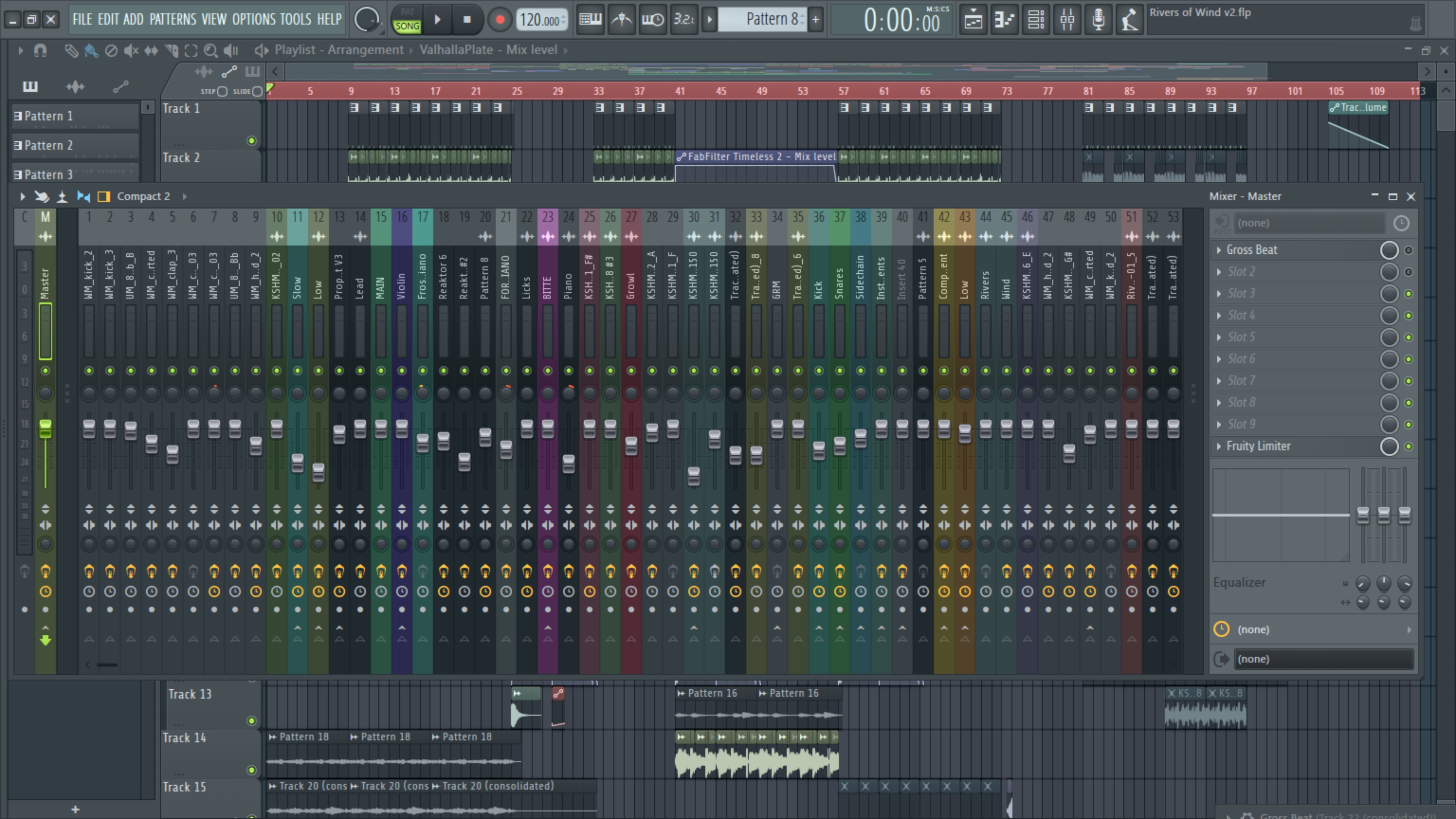The width and height of the screenshot is (1456, 819).
Task: Toggle Slot 3 enable light
Action: pyautogui.click(x=1408, y=294)
